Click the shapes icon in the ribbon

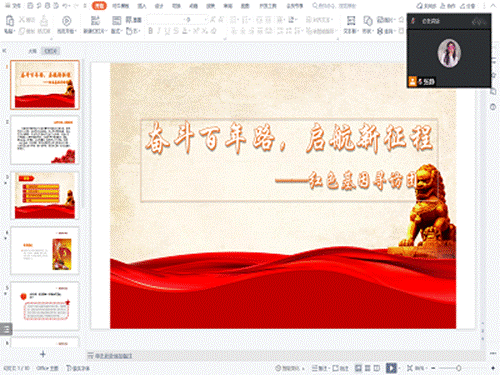[368, 21]
